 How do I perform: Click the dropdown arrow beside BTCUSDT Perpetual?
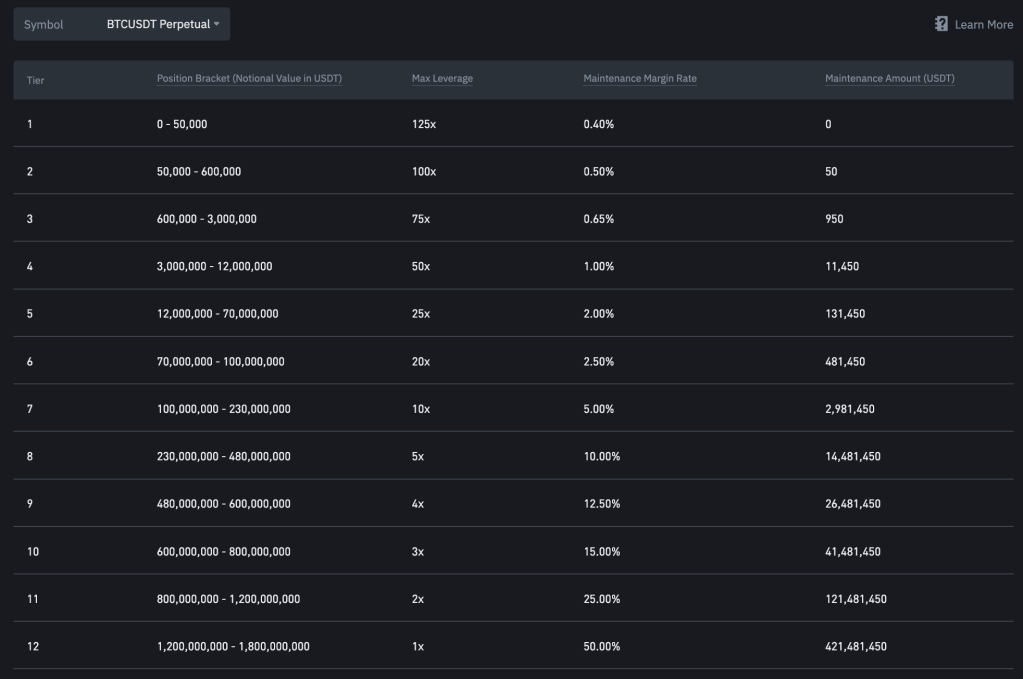216,24
